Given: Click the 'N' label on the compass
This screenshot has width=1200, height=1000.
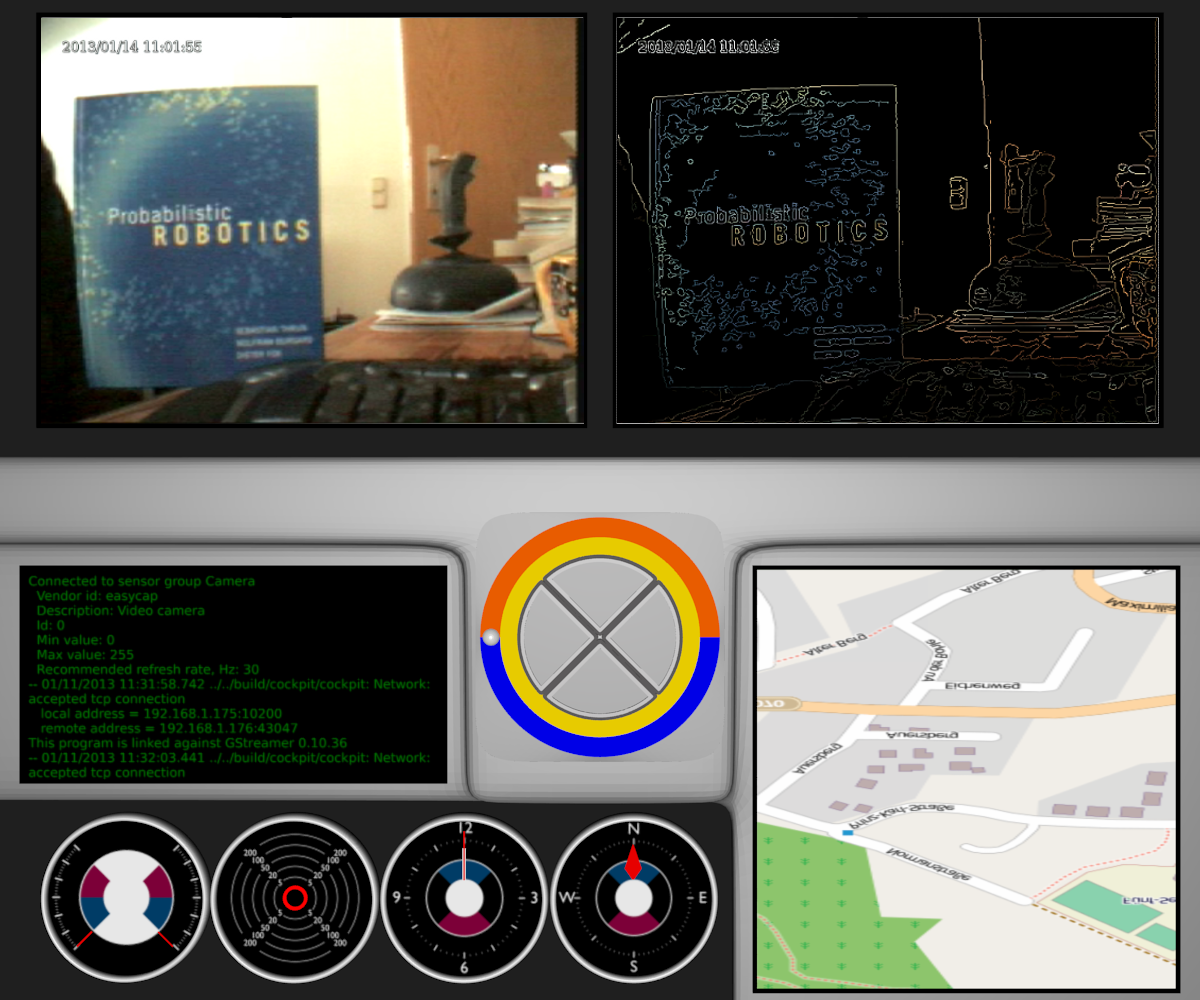Looking at the screenshot, I should pyautogui.click(x=633, y=829).
